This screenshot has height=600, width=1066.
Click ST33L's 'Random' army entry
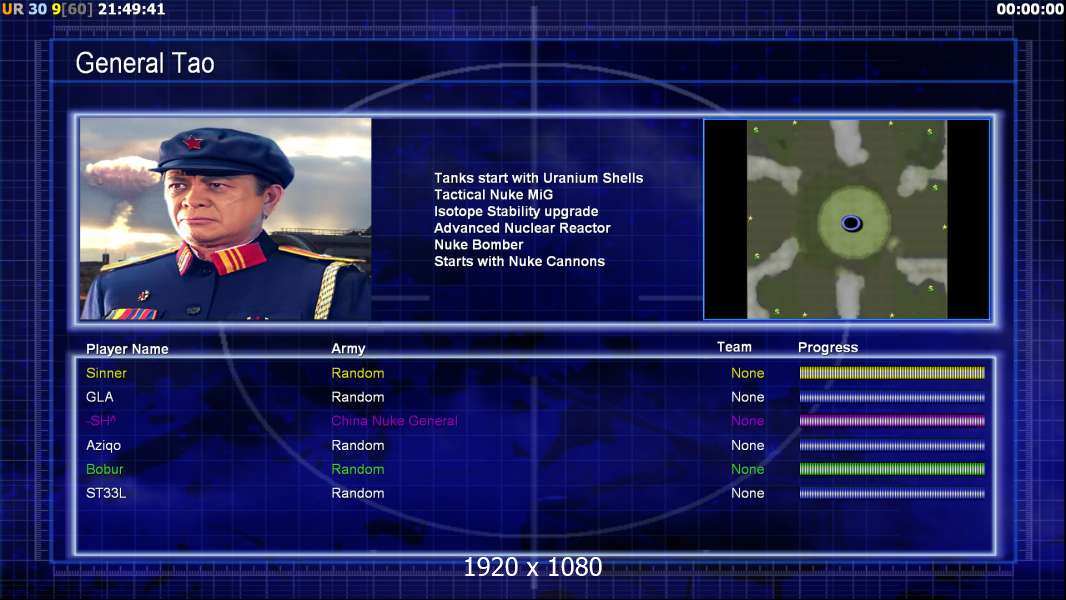click(358, 493)
